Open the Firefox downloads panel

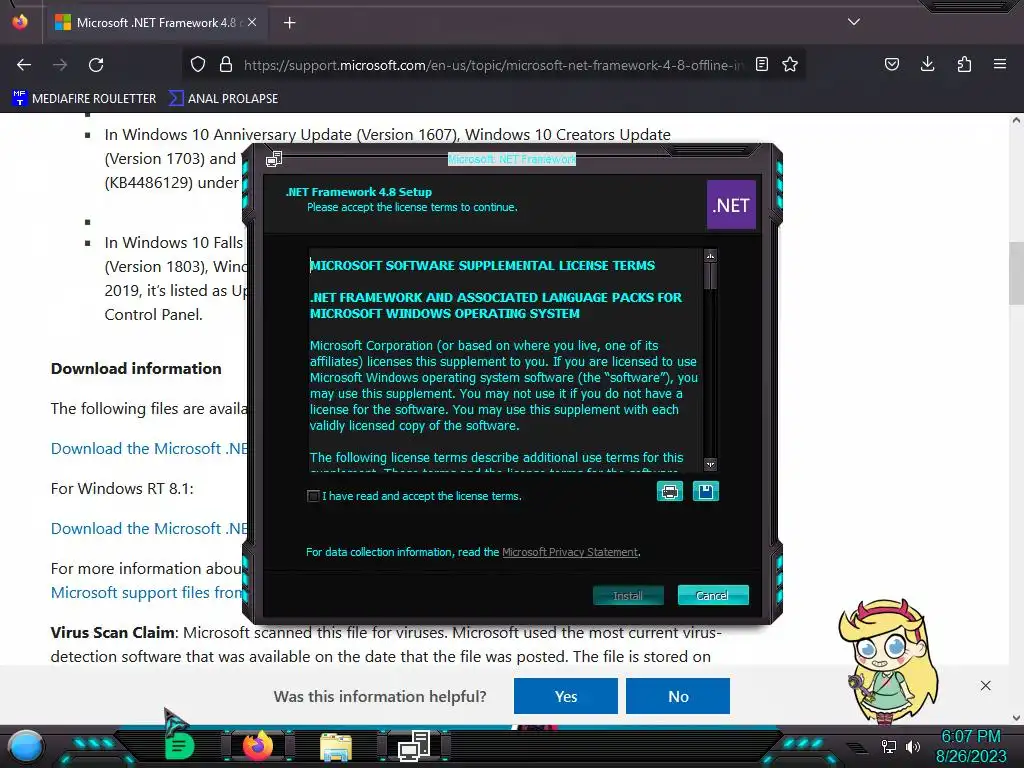coord(927,65)
